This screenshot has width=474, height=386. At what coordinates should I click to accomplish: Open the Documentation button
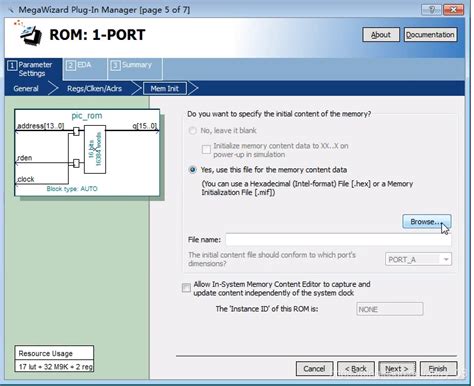pyautogui.click(x=430, y=35)
